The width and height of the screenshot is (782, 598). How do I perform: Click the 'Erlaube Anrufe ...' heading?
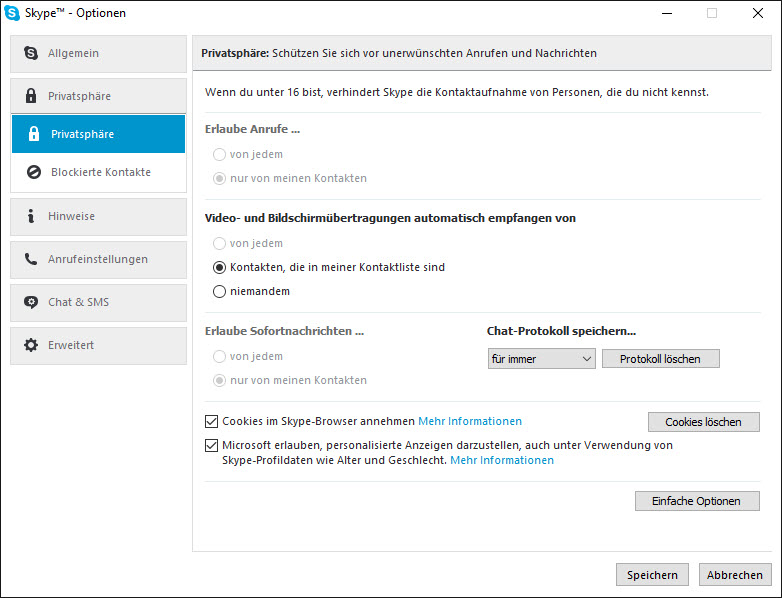[252, 129]
